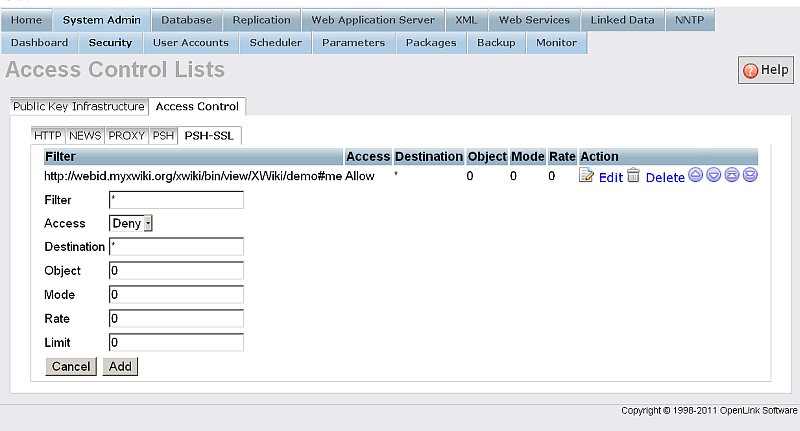The height and width of the screenshot is (431, 800).
Task: Click into the Limit text field
Action: click(176, 342)
